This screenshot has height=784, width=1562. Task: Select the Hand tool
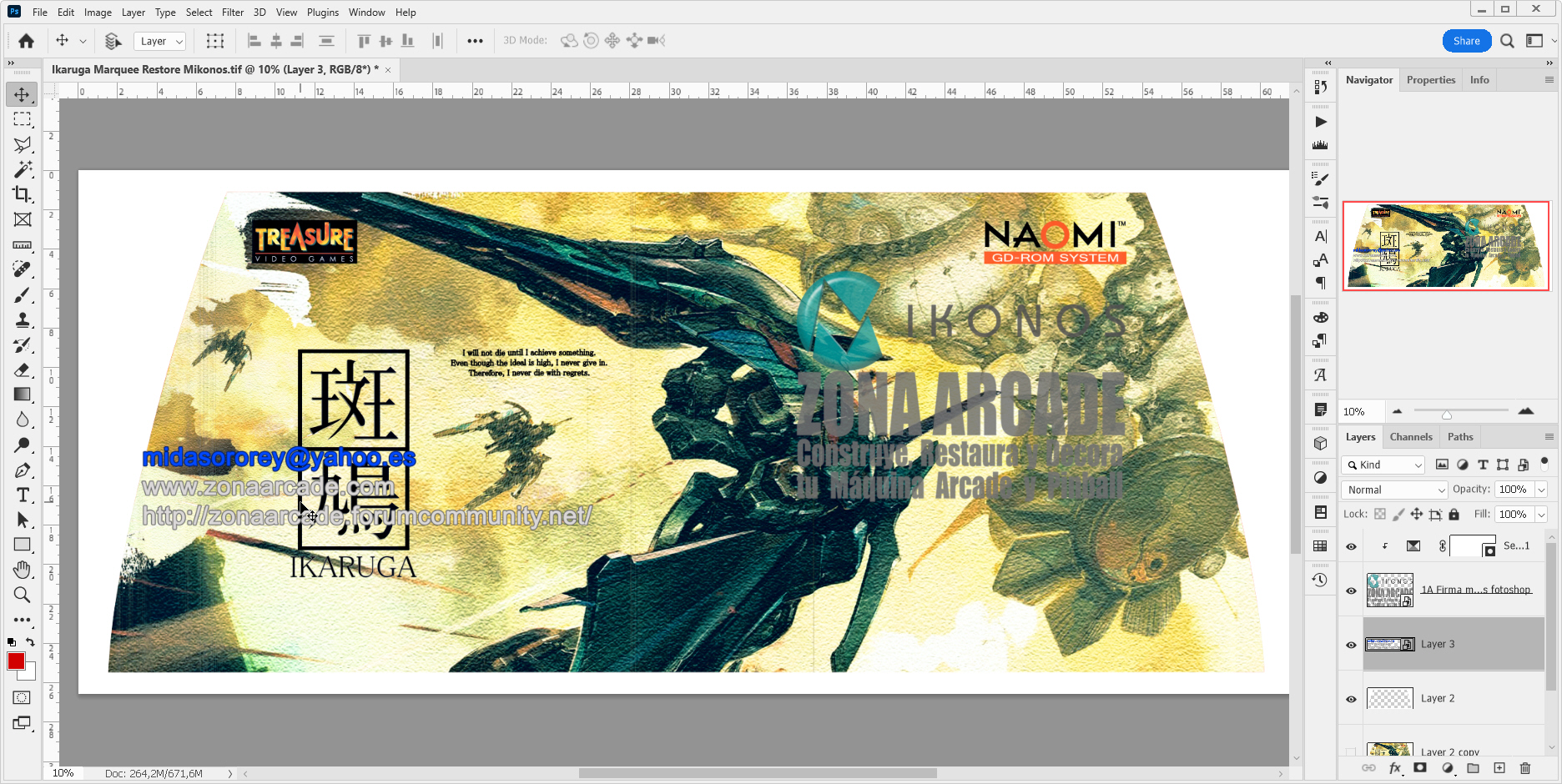[23, 570]
